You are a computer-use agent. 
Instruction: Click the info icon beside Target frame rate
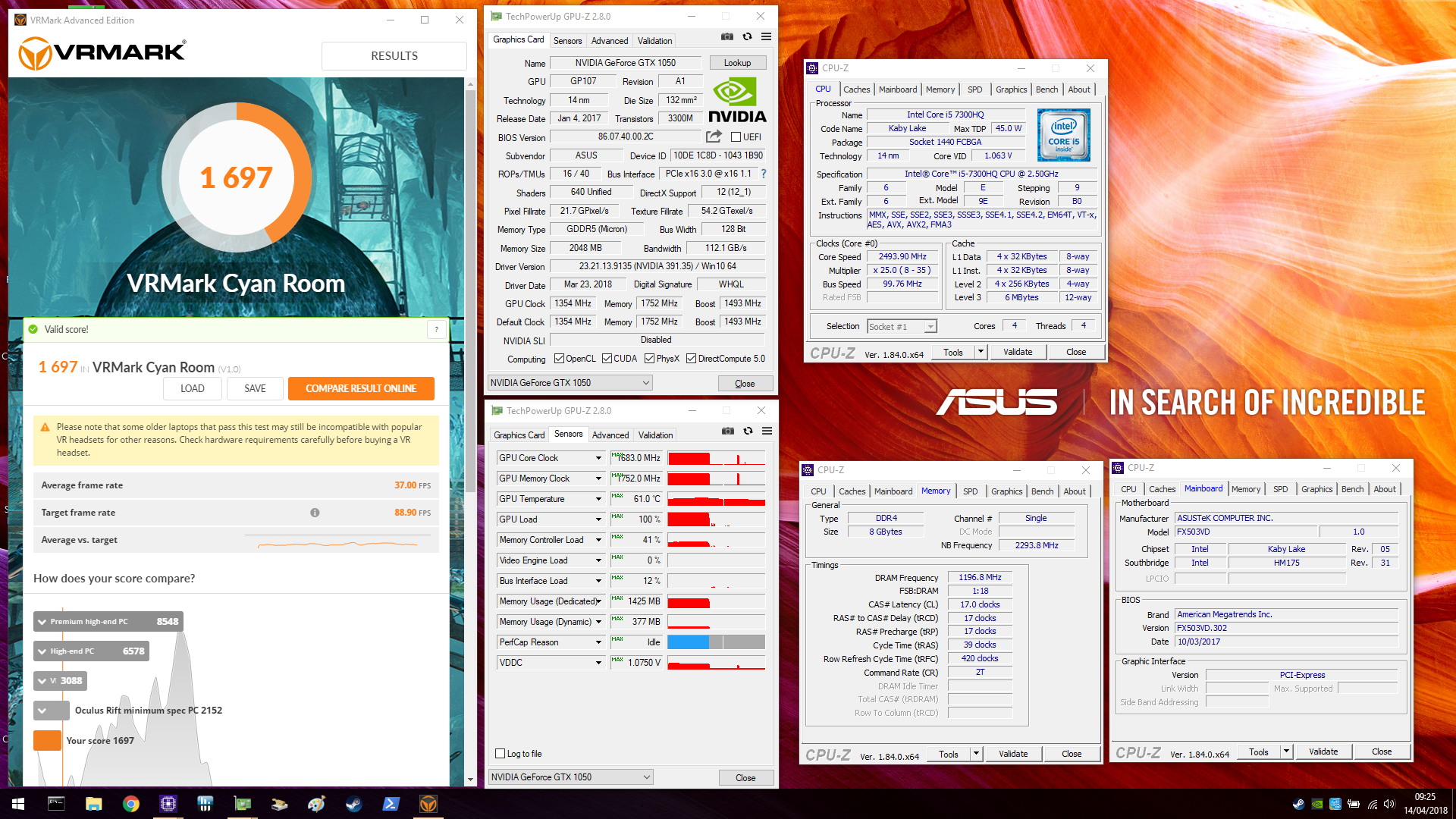pyautogui.click(x=315, y=513)
